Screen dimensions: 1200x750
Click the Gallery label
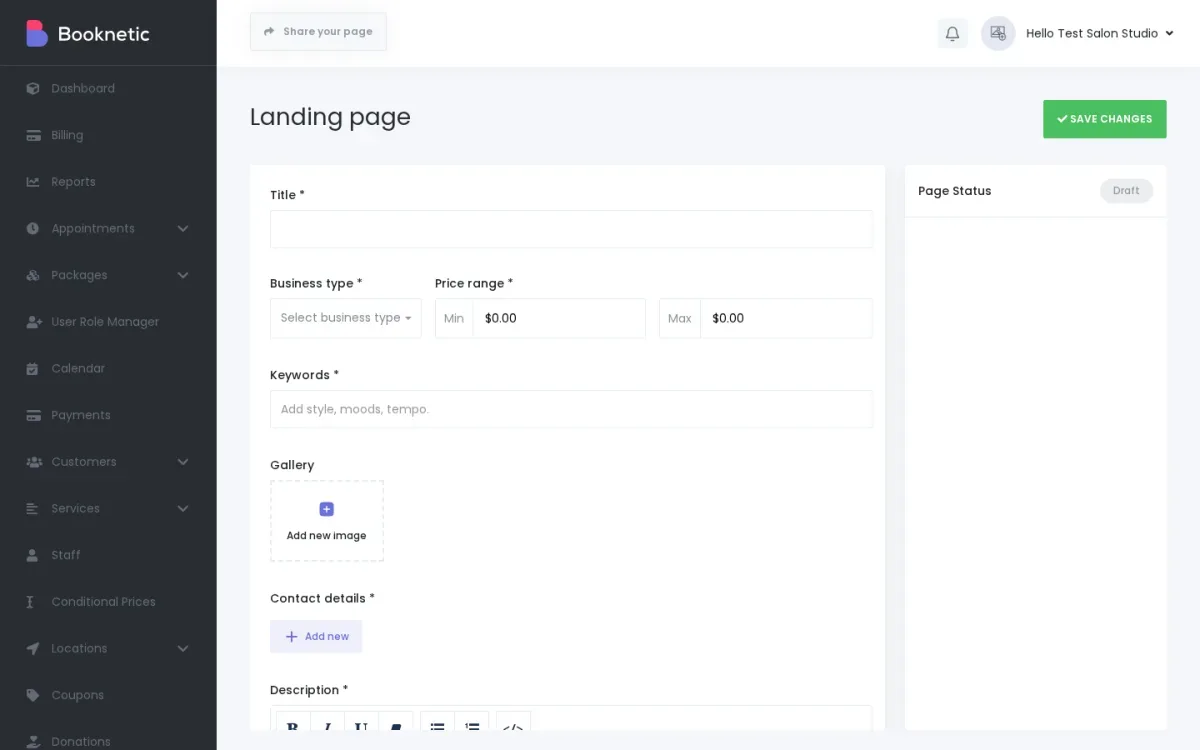[292, 465]
